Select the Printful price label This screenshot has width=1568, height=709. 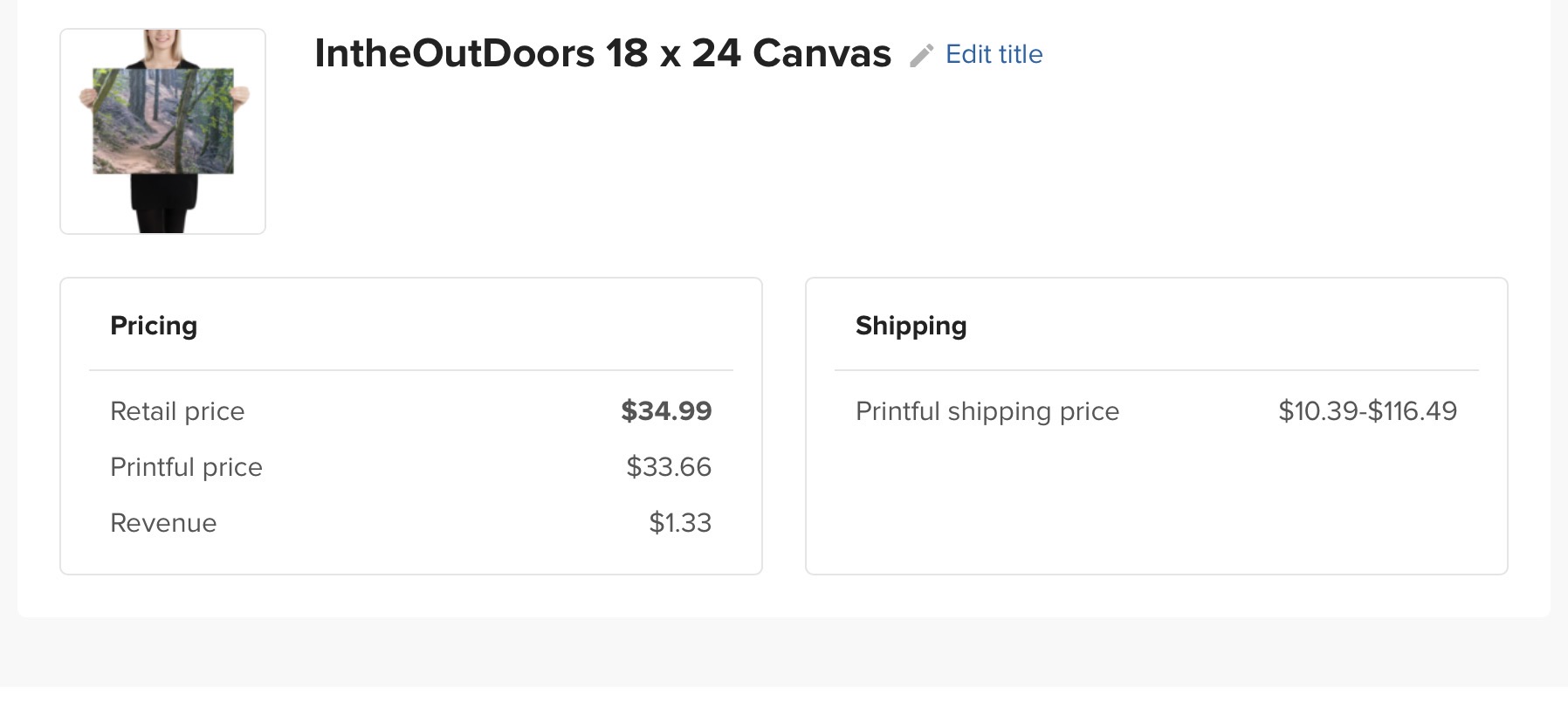click(186, 467)
